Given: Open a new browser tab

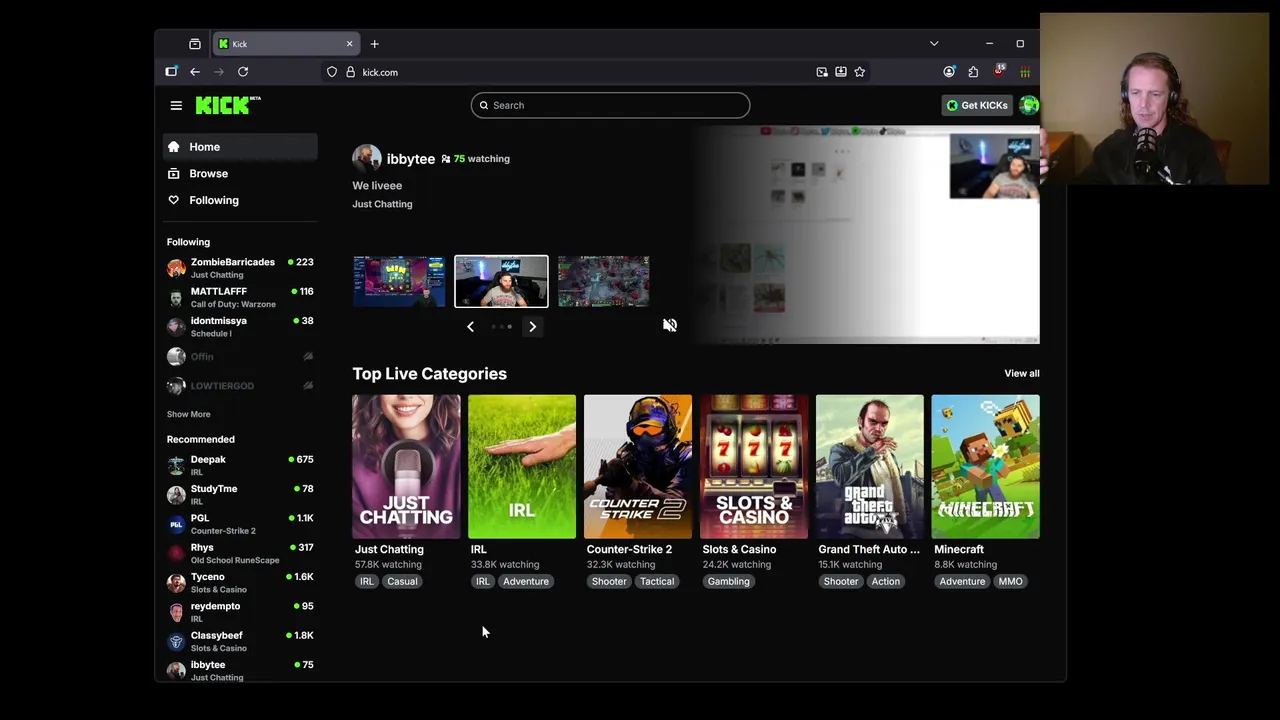Looking at the screenshot, I should (x=374, y=44).
